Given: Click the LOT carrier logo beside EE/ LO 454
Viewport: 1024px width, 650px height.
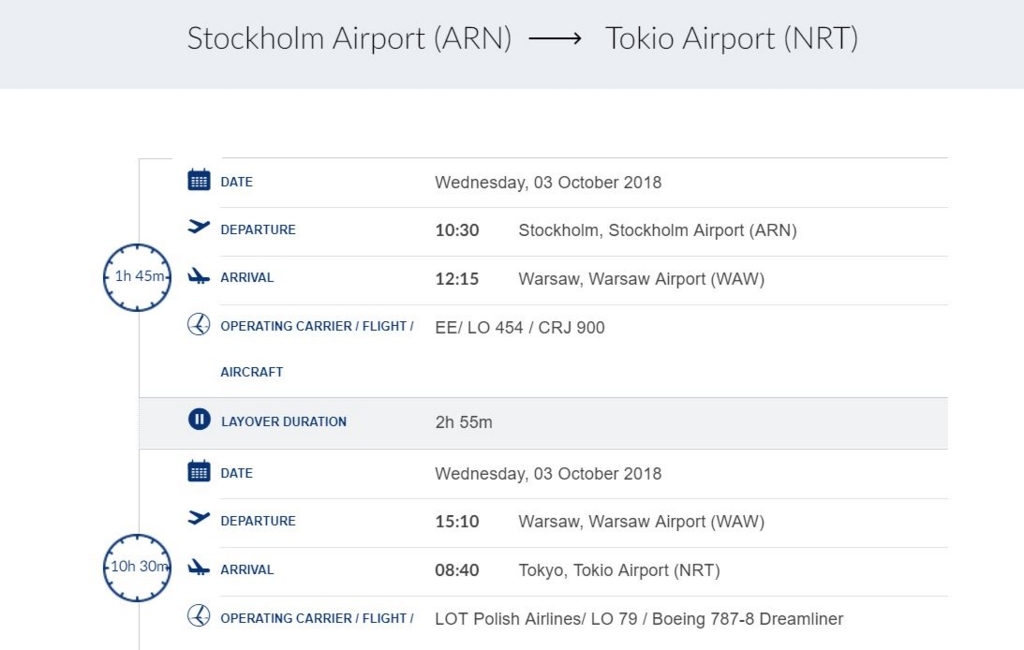Looking at the screenshot, I should tap(199, 325).
